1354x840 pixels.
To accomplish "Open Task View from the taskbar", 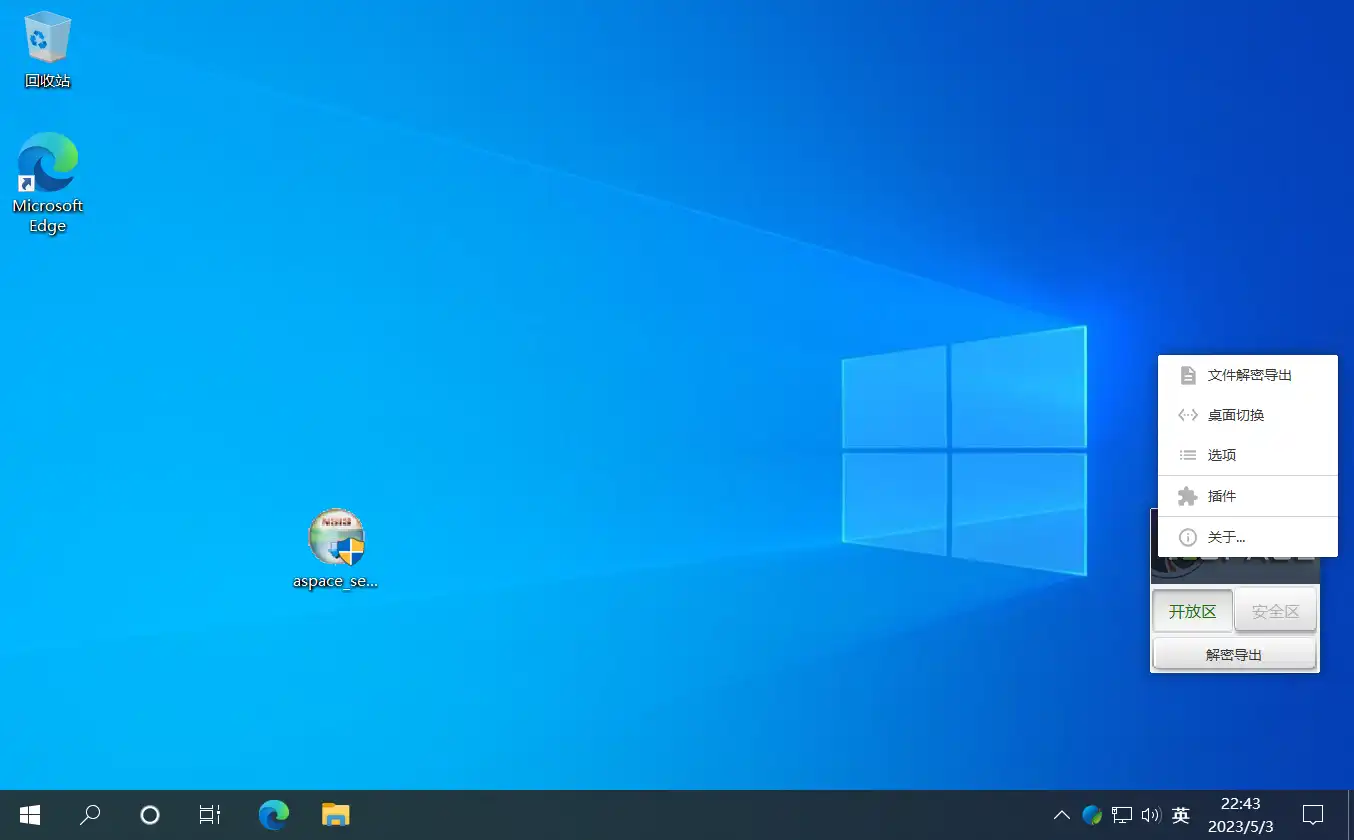I will 210,815.
